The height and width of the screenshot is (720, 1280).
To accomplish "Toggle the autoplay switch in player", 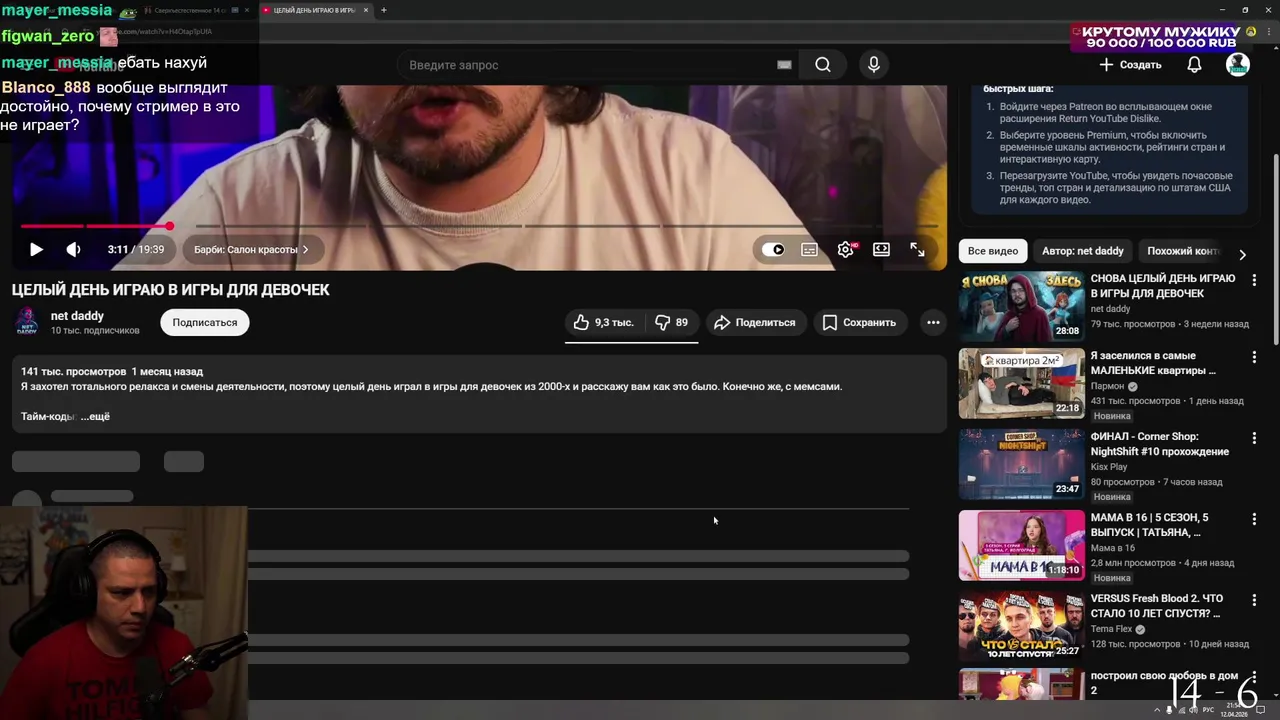I will tap(773, 249).
